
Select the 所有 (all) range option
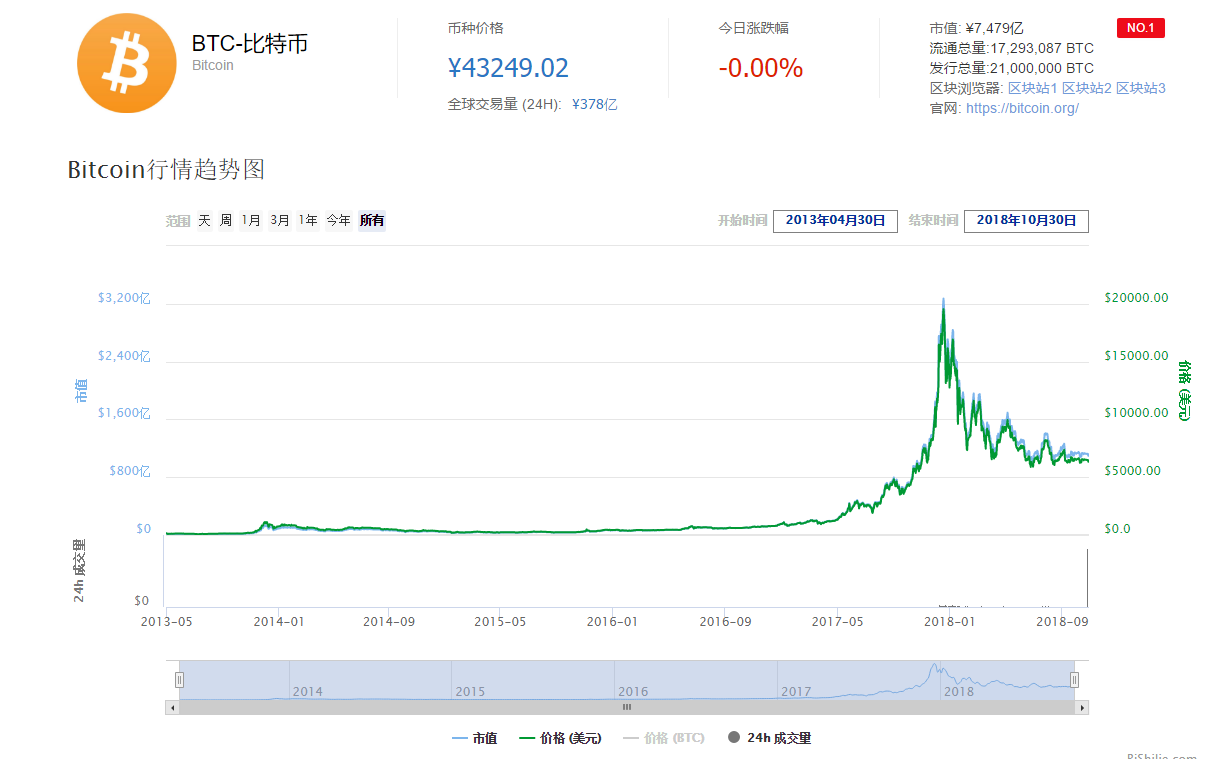[x=372, y=221]
